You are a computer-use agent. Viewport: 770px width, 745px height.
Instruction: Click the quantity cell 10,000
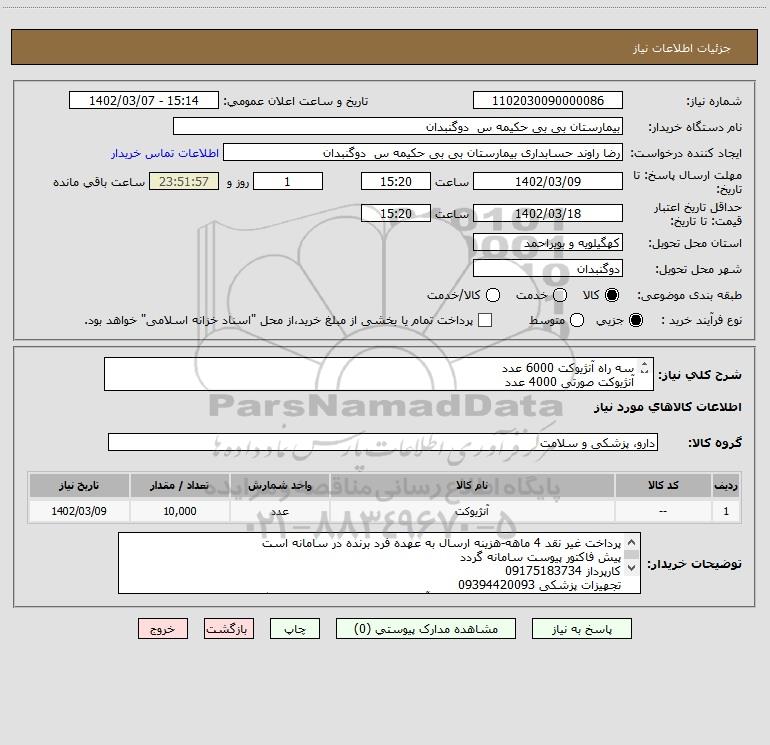tap(179, 511)
